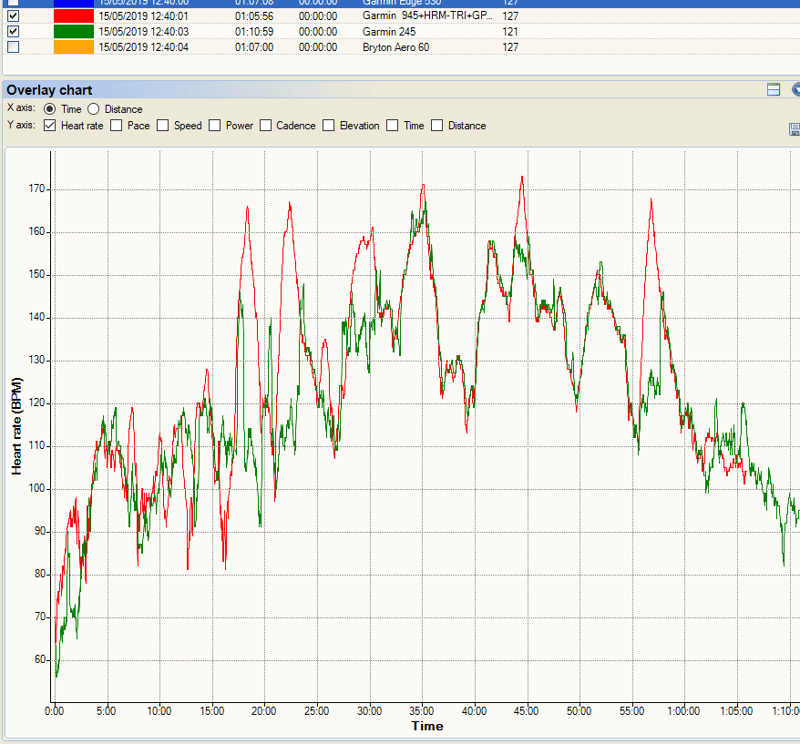Click the '35:00' time axis tick label

pos(421,711)
